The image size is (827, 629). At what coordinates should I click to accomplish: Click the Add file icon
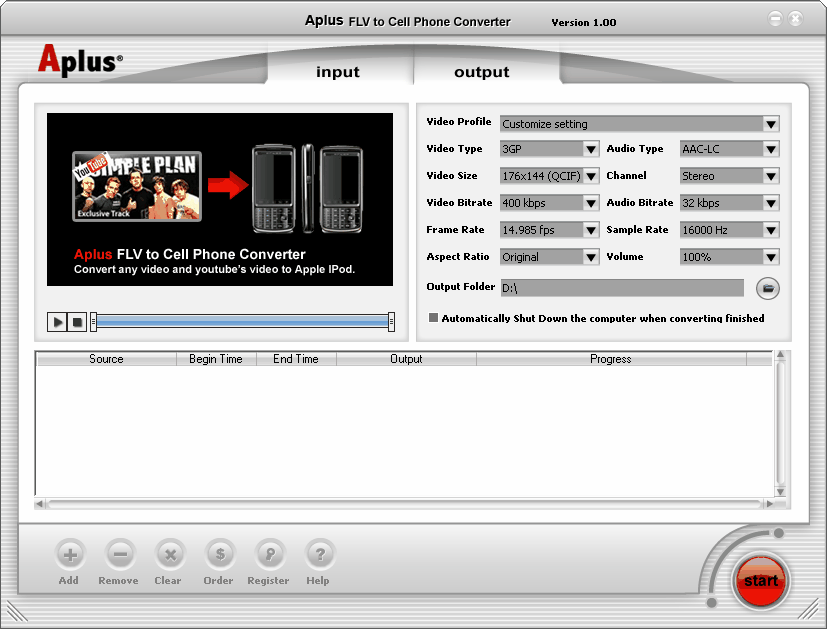point(69,554)
